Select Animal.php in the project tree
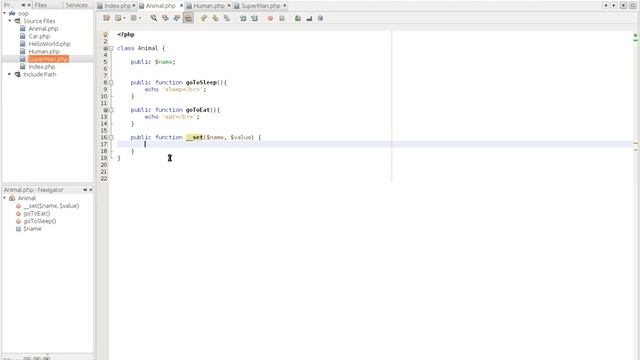The width and height of the screenshot is (640, 360). pos(43,29)
